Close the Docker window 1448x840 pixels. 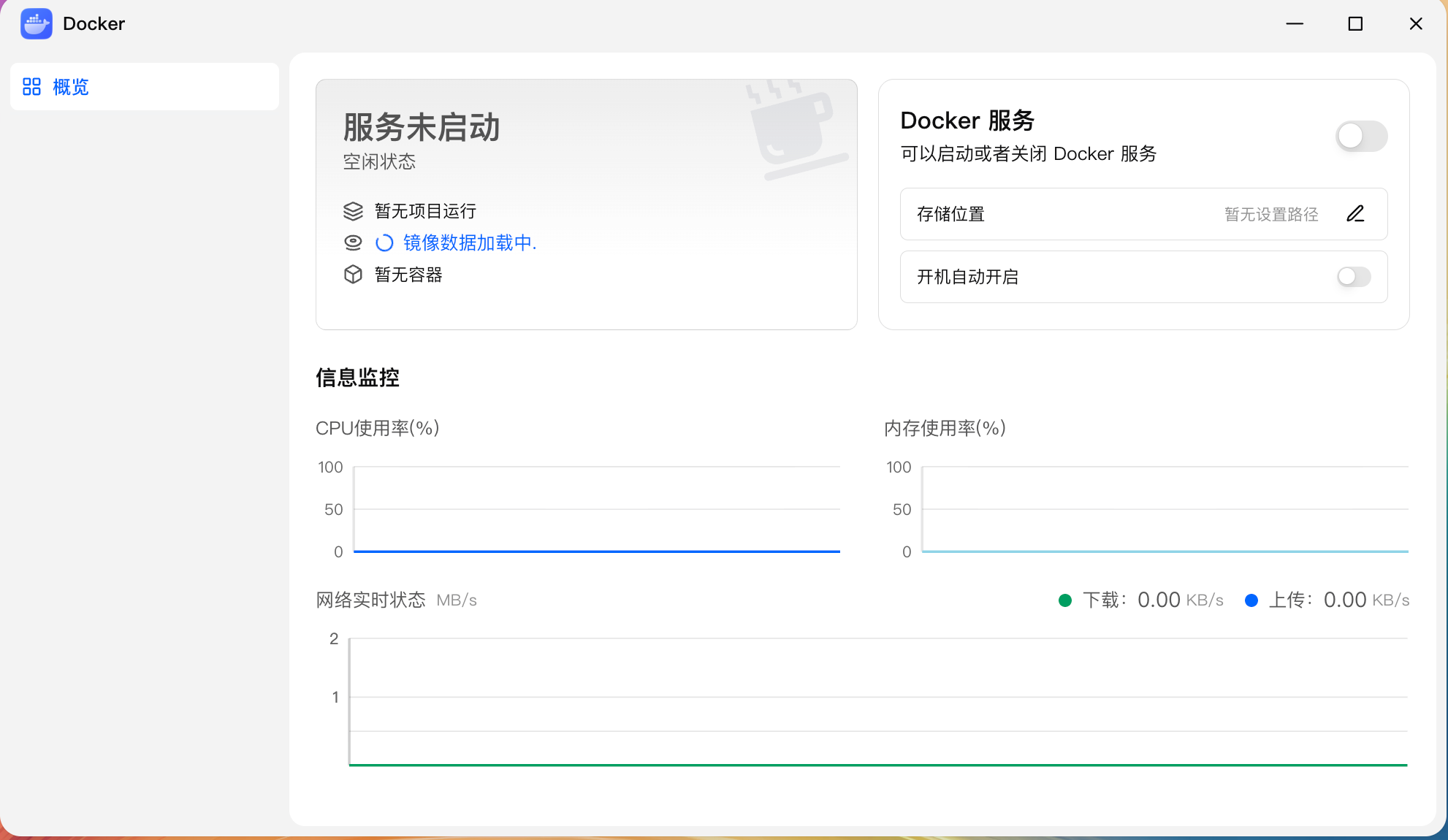click(x=1416, y=24)
